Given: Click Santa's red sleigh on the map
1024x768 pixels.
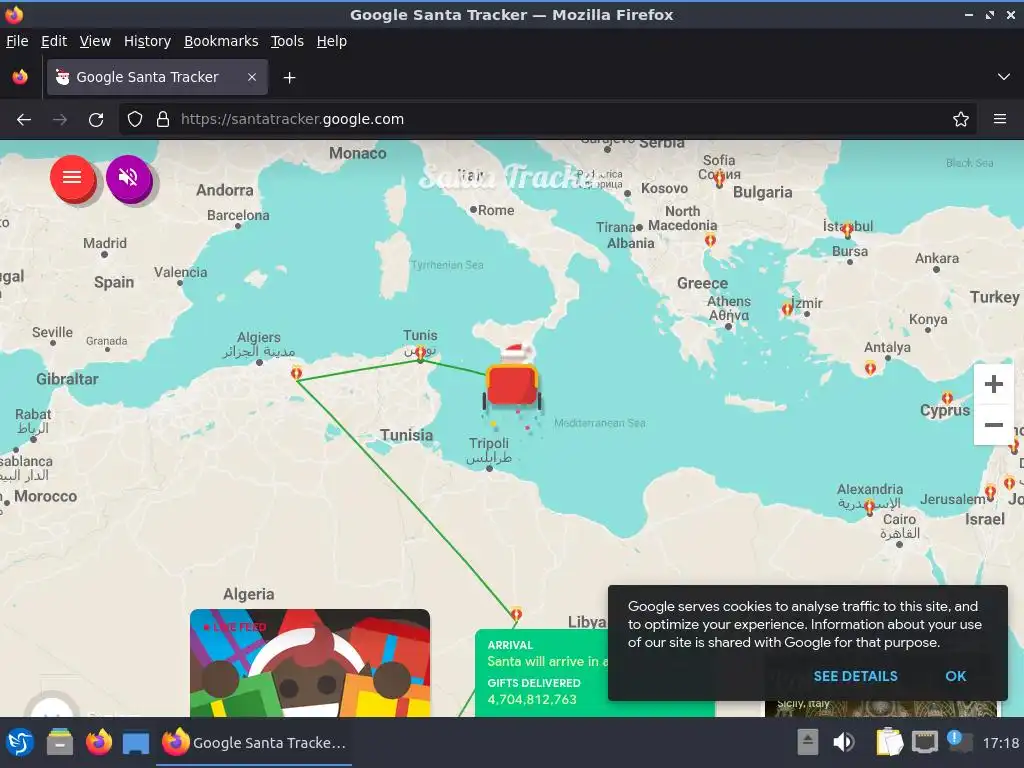Looking at the screenshot, I should click(512, 384).
